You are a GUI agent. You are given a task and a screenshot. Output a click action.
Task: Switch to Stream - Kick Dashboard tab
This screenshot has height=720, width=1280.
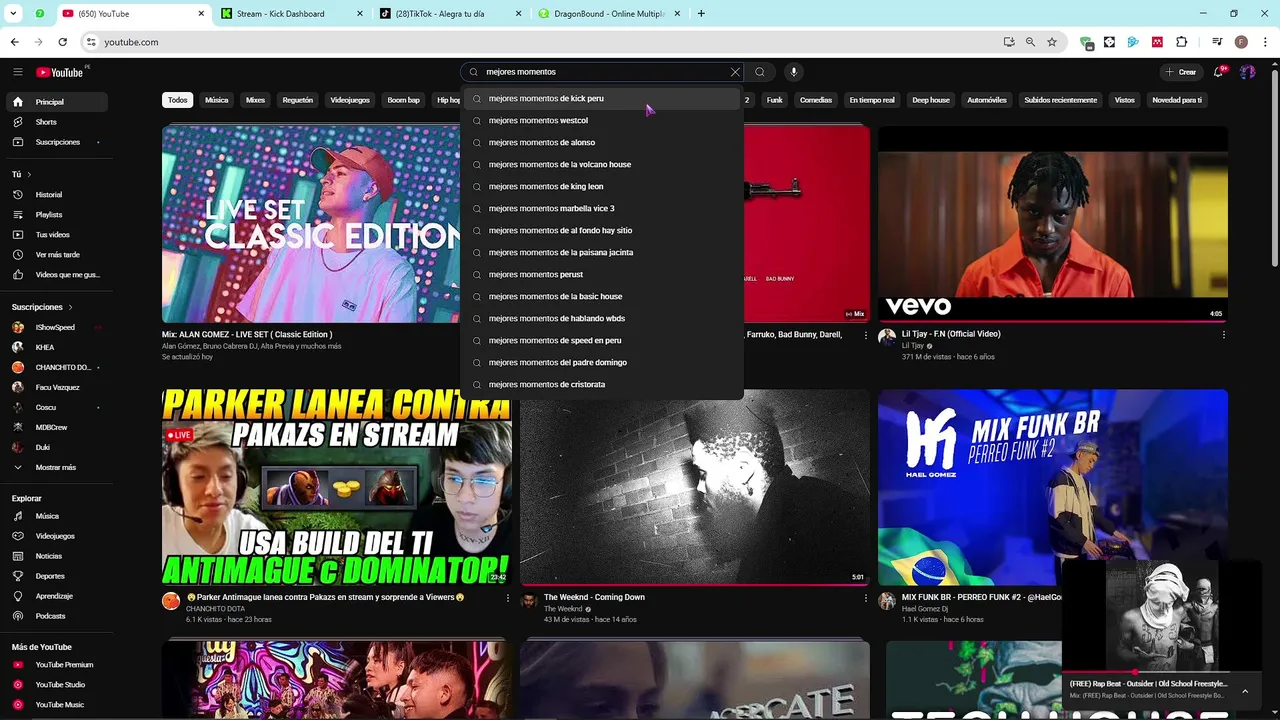290,14
